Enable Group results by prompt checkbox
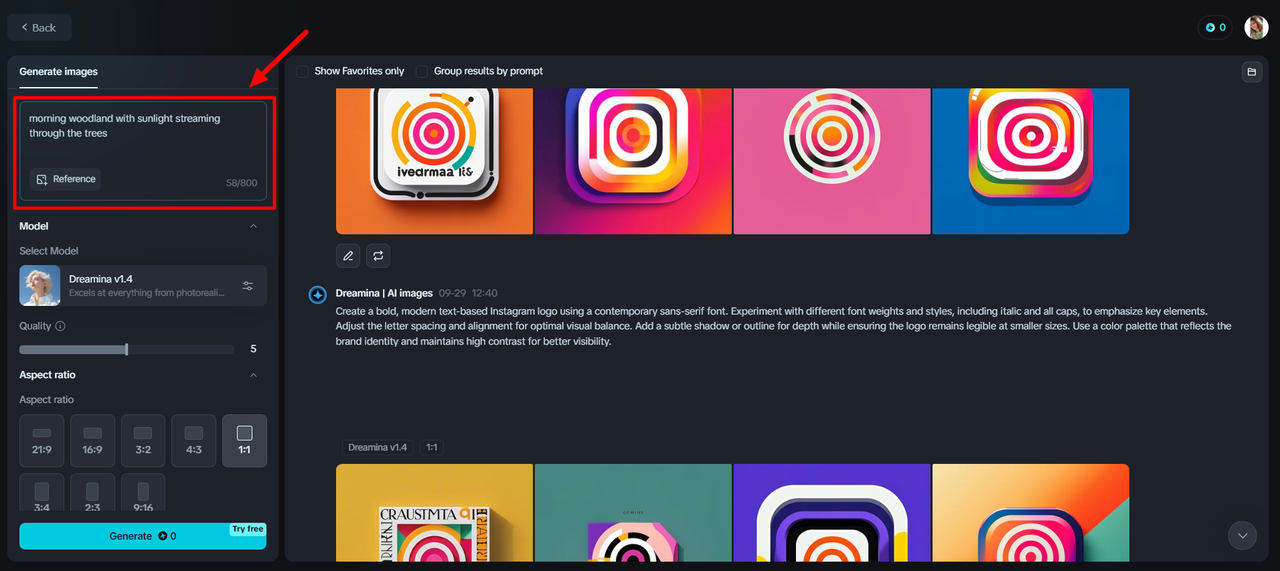Screen dimensions: 1280x571 [x=422, y=71]
